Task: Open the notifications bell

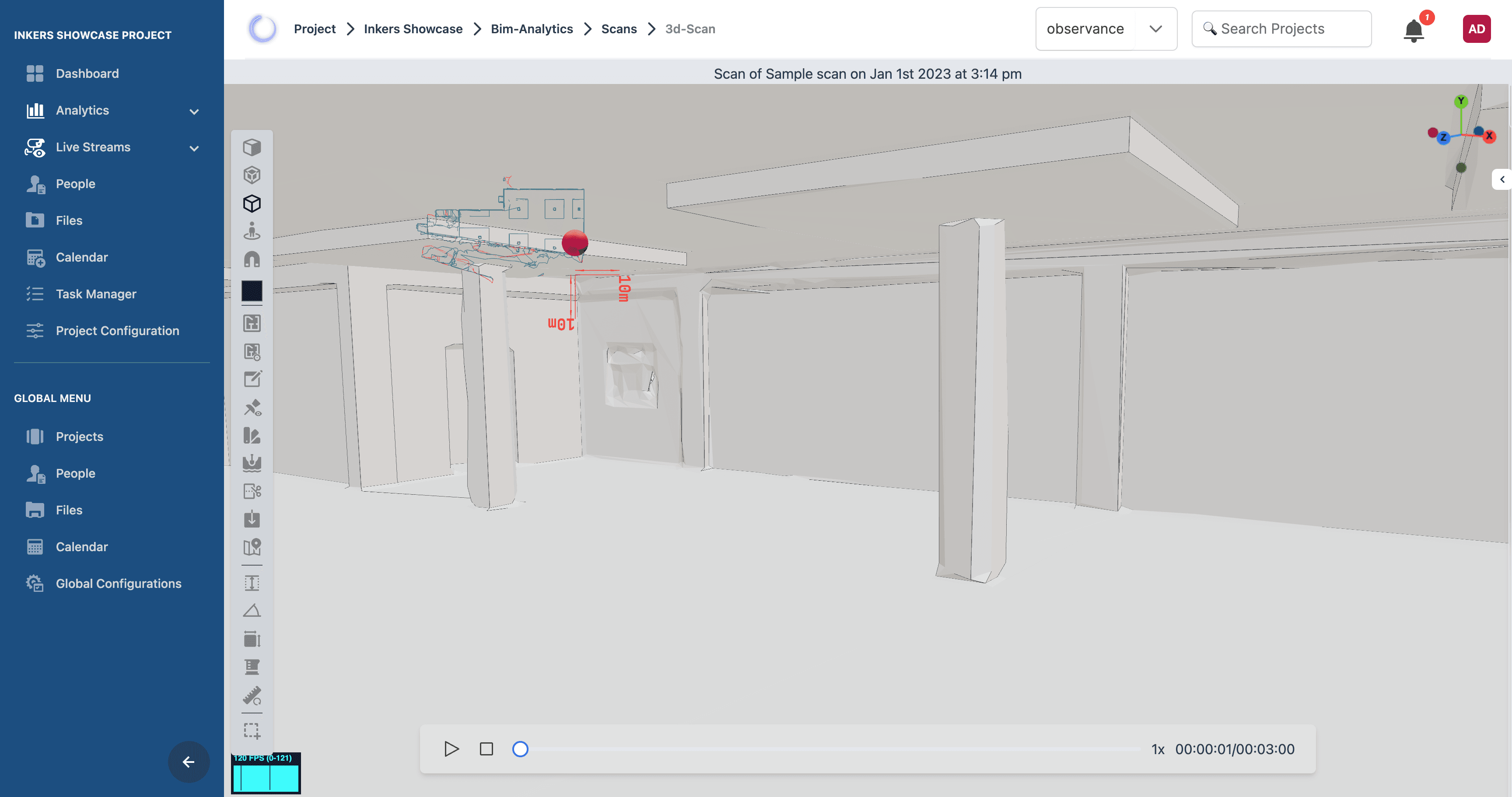Action: coord(1414,30)
